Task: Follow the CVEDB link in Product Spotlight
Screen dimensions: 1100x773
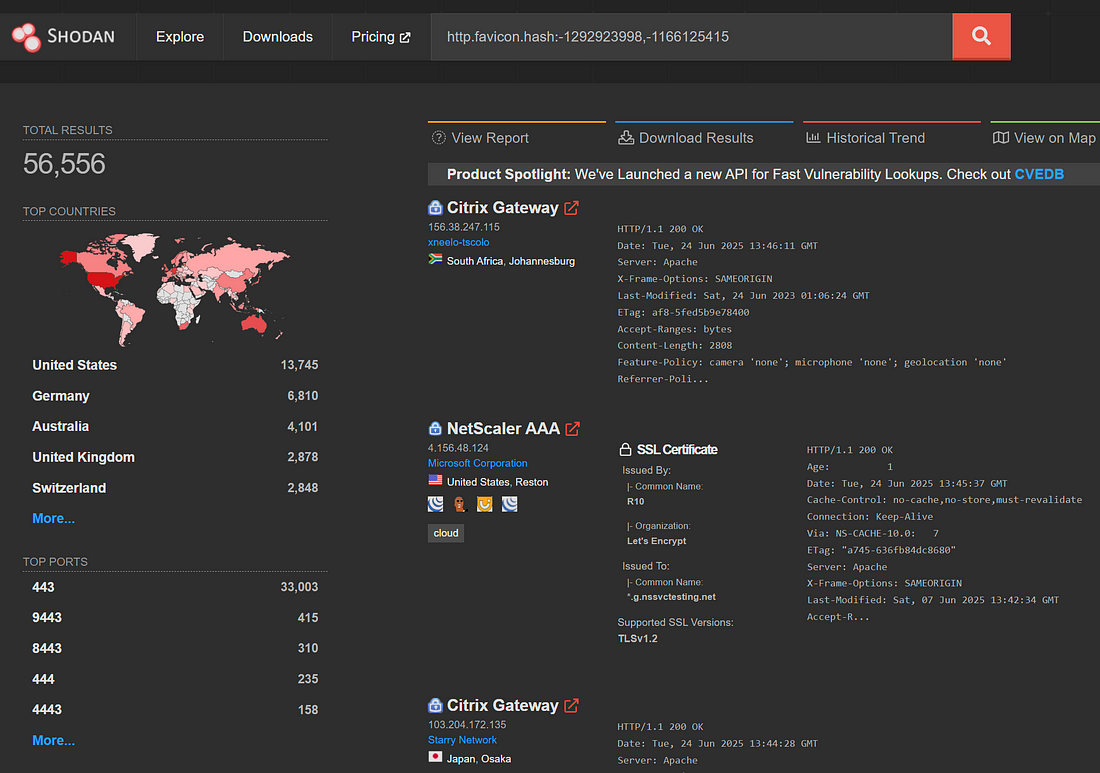Action: click(1039, 174)
